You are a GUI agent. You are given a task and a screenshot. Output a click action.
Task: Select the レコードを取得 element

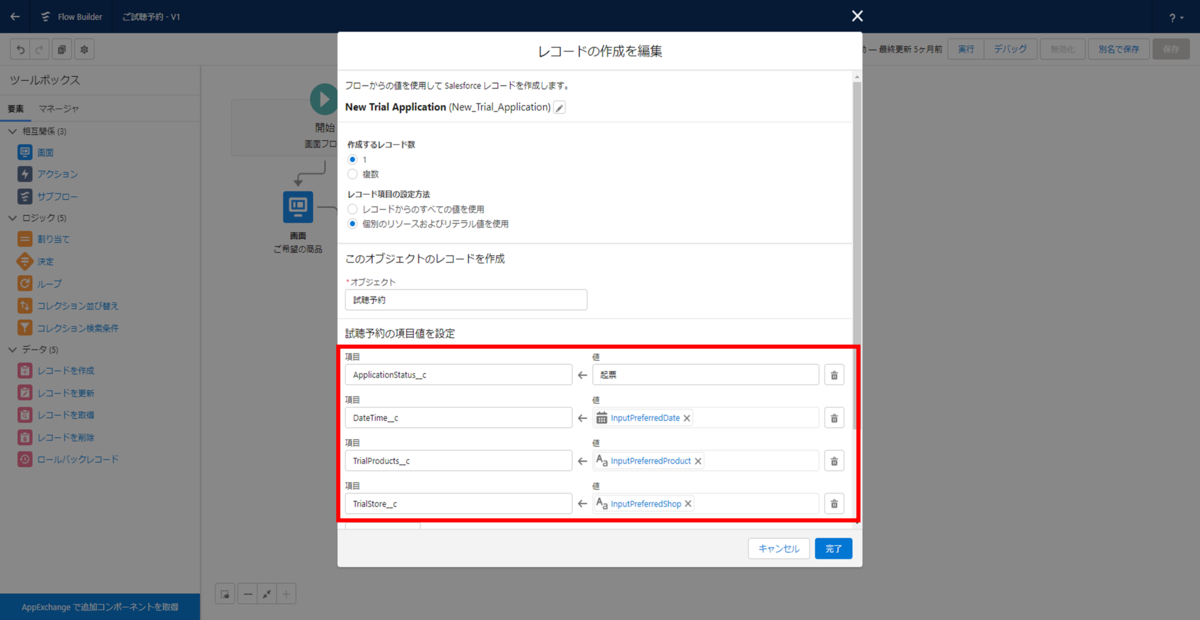pos(56,415)
